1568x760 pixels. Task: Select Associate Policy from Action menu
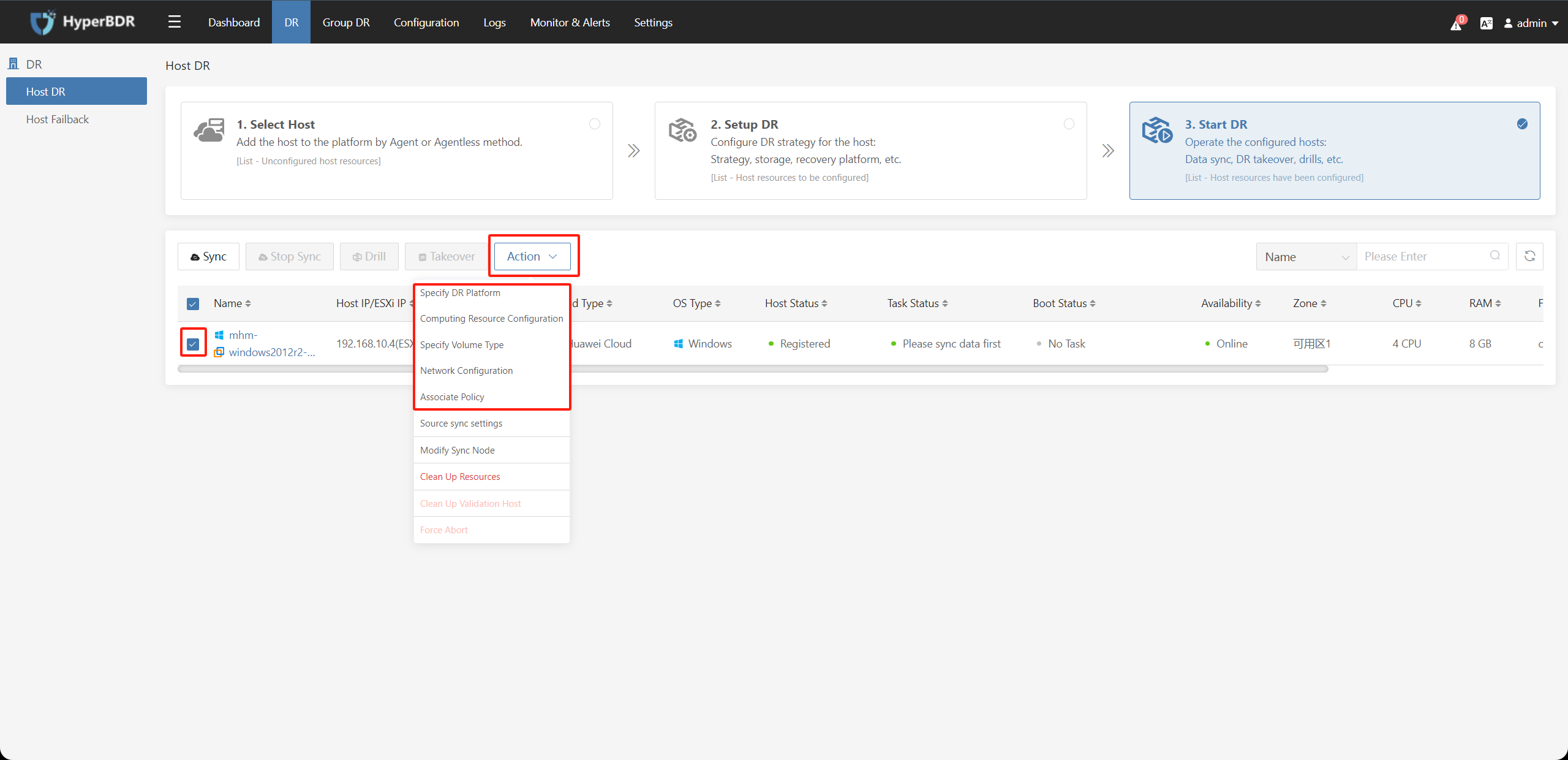click(x=452, y=397)
